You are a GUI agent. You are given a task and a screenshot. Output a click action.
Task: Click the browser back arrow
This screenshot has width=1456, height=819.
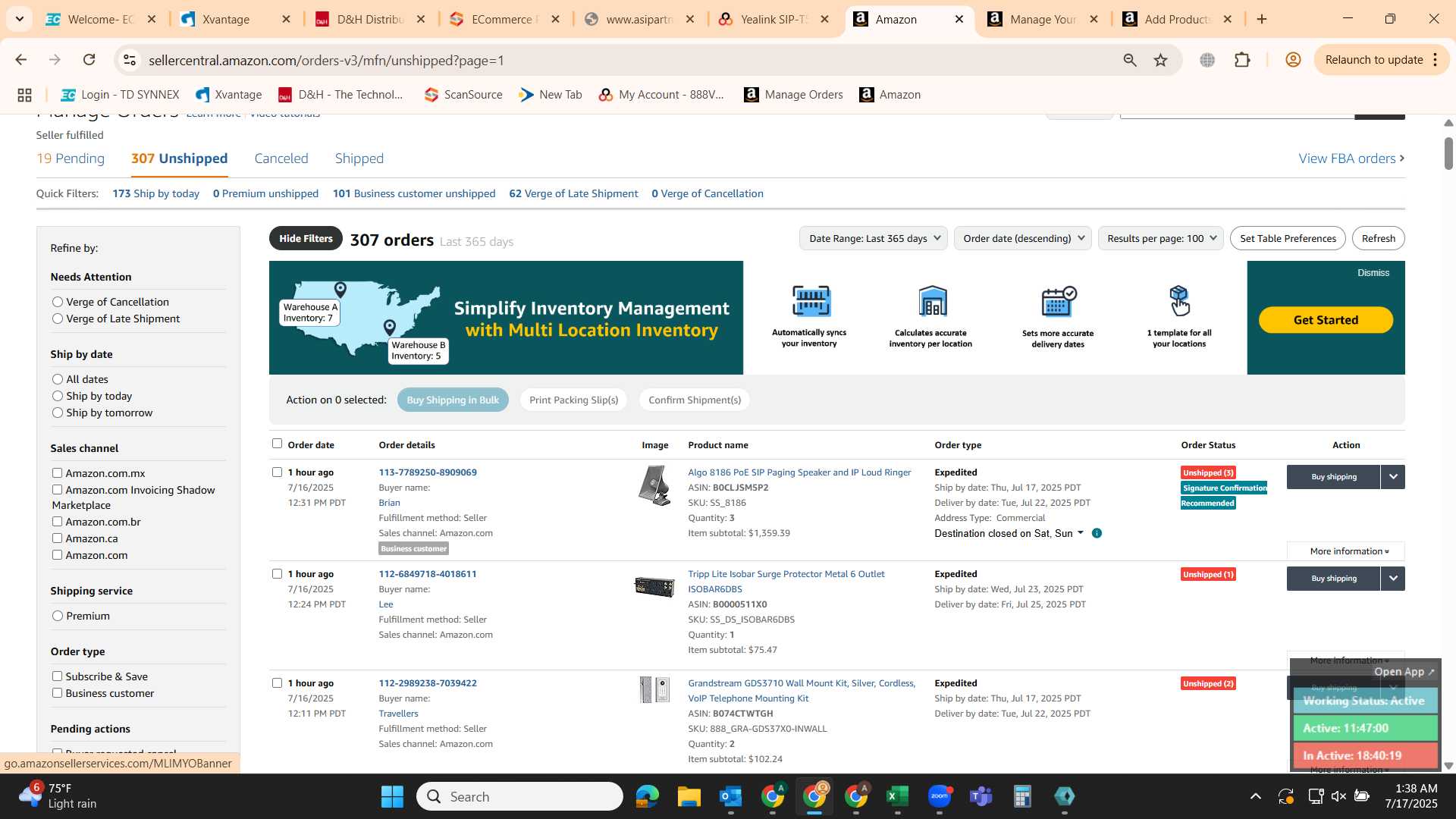click(20, 60)
